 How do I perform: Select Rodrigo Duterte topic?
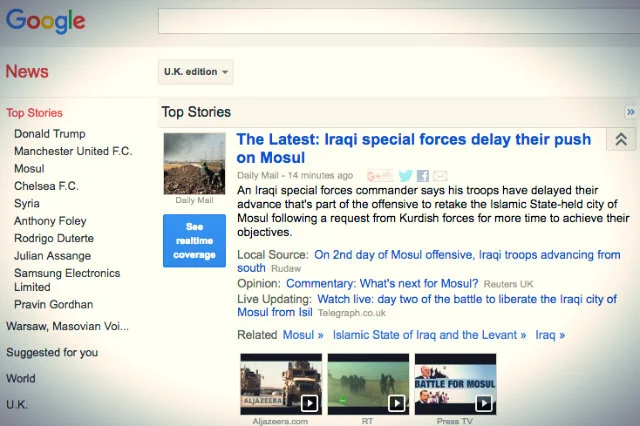[x=54, y=238]
